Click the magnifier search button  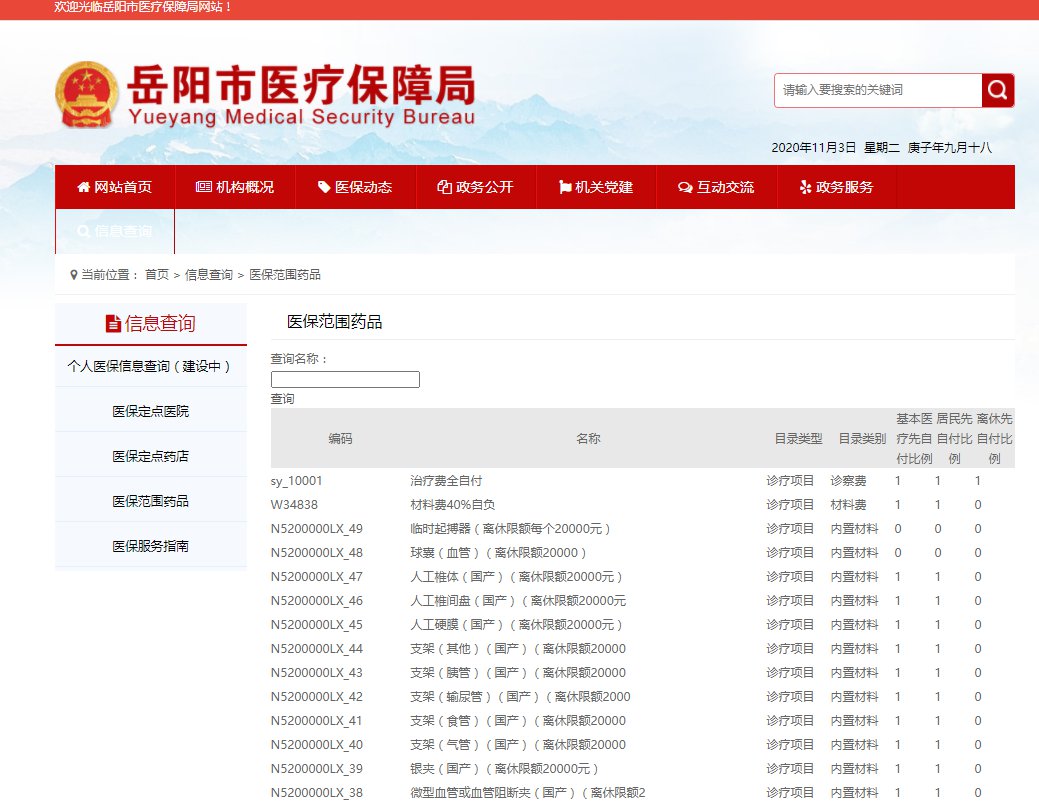click(997, 90)
